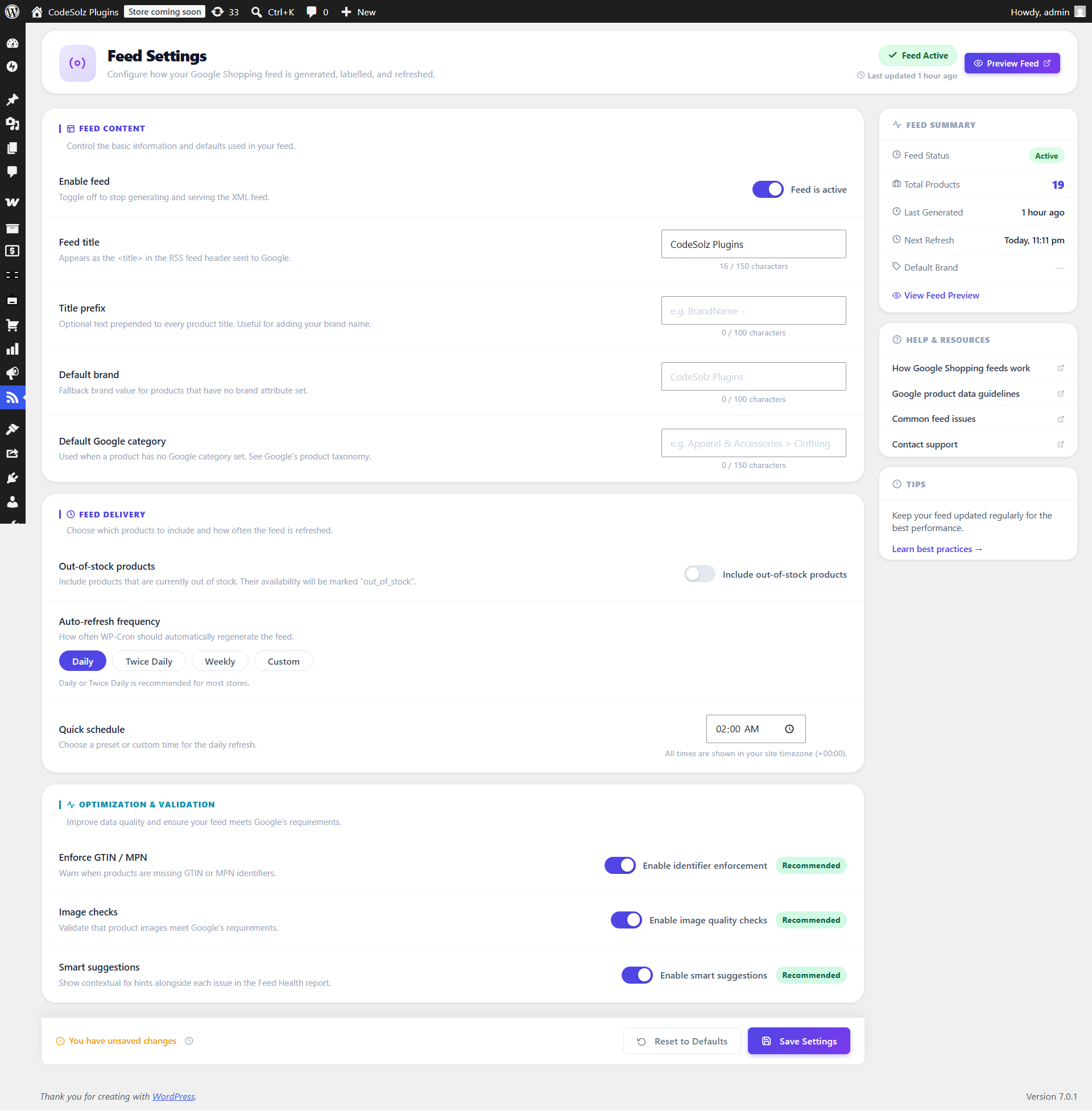Click the Title prefix input field
Image resolution: width=1092 pixels, height=1111 pixels.
point(753,310)
